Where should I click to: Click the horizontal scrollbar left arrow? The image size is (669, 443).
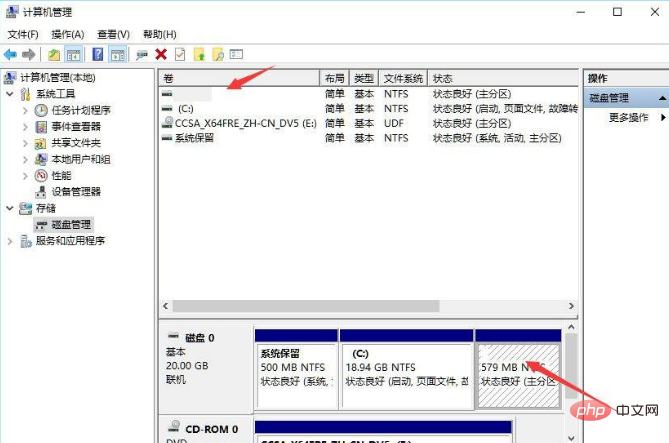(x=166, y=306)
